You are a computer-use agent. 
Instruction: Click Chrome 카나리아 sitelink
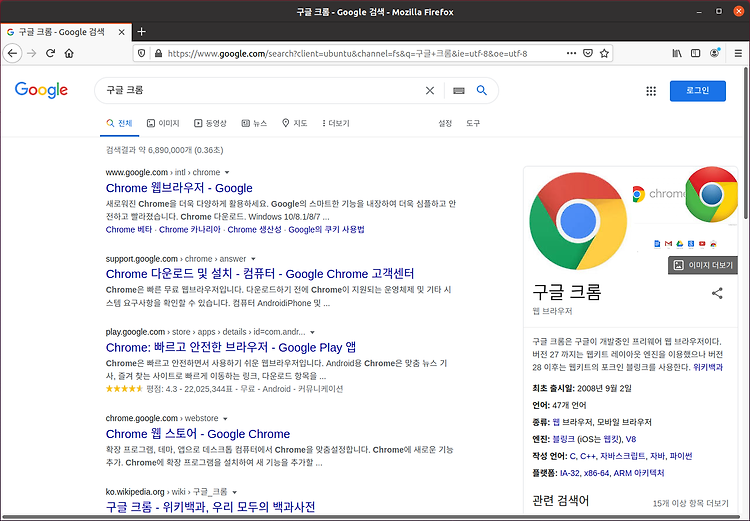(190, 230)
